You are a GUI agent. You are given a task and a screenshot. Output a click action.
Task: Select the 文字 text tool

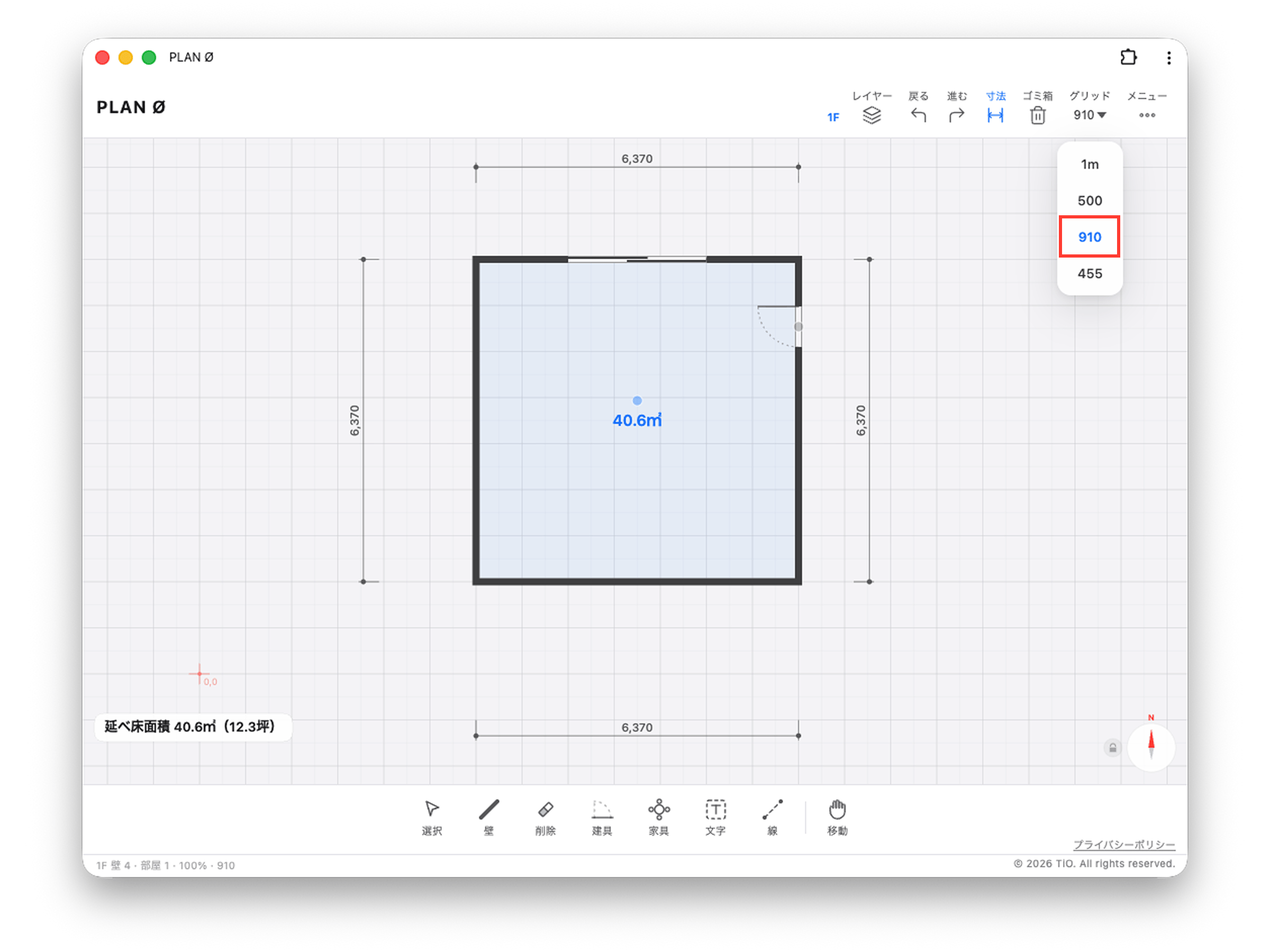coord(715,817)
